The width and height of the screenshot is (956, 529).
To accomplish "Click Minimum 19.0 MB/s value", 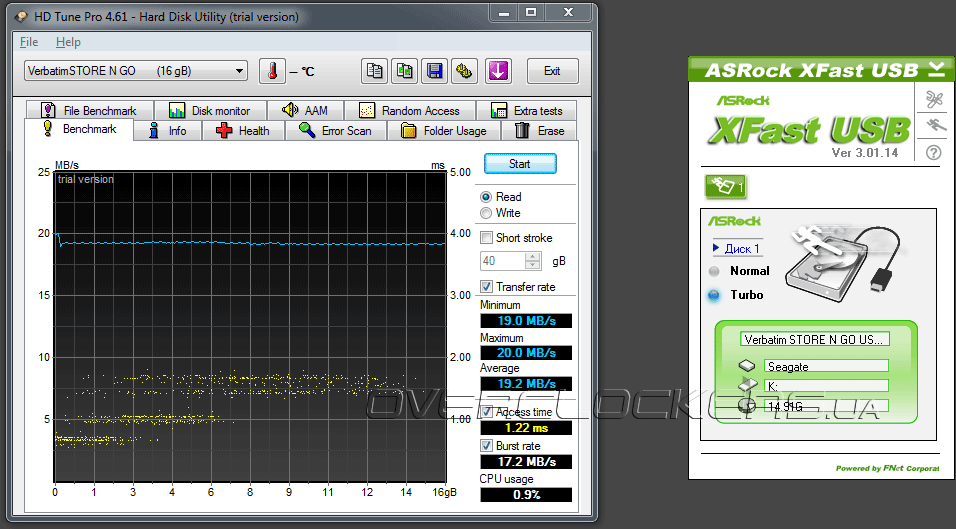I will (x=526, y=321).
